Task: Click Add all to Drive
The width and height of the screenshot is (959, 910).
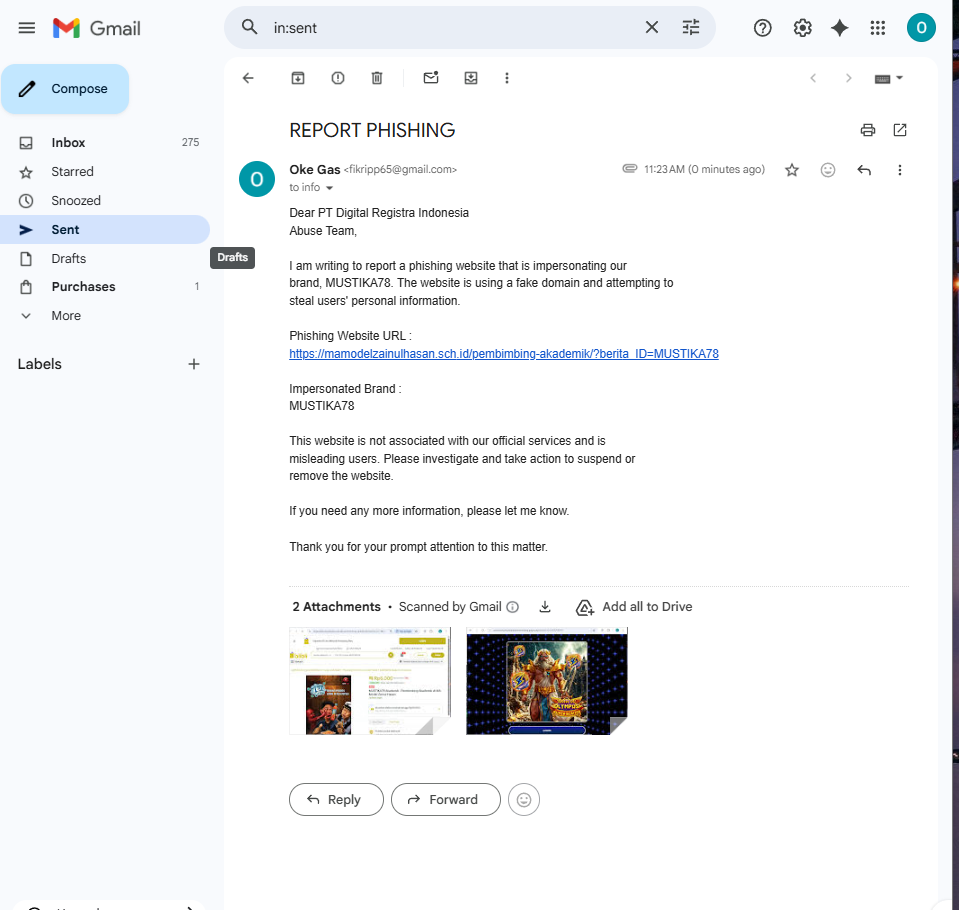Action: (x=634, y=607)
